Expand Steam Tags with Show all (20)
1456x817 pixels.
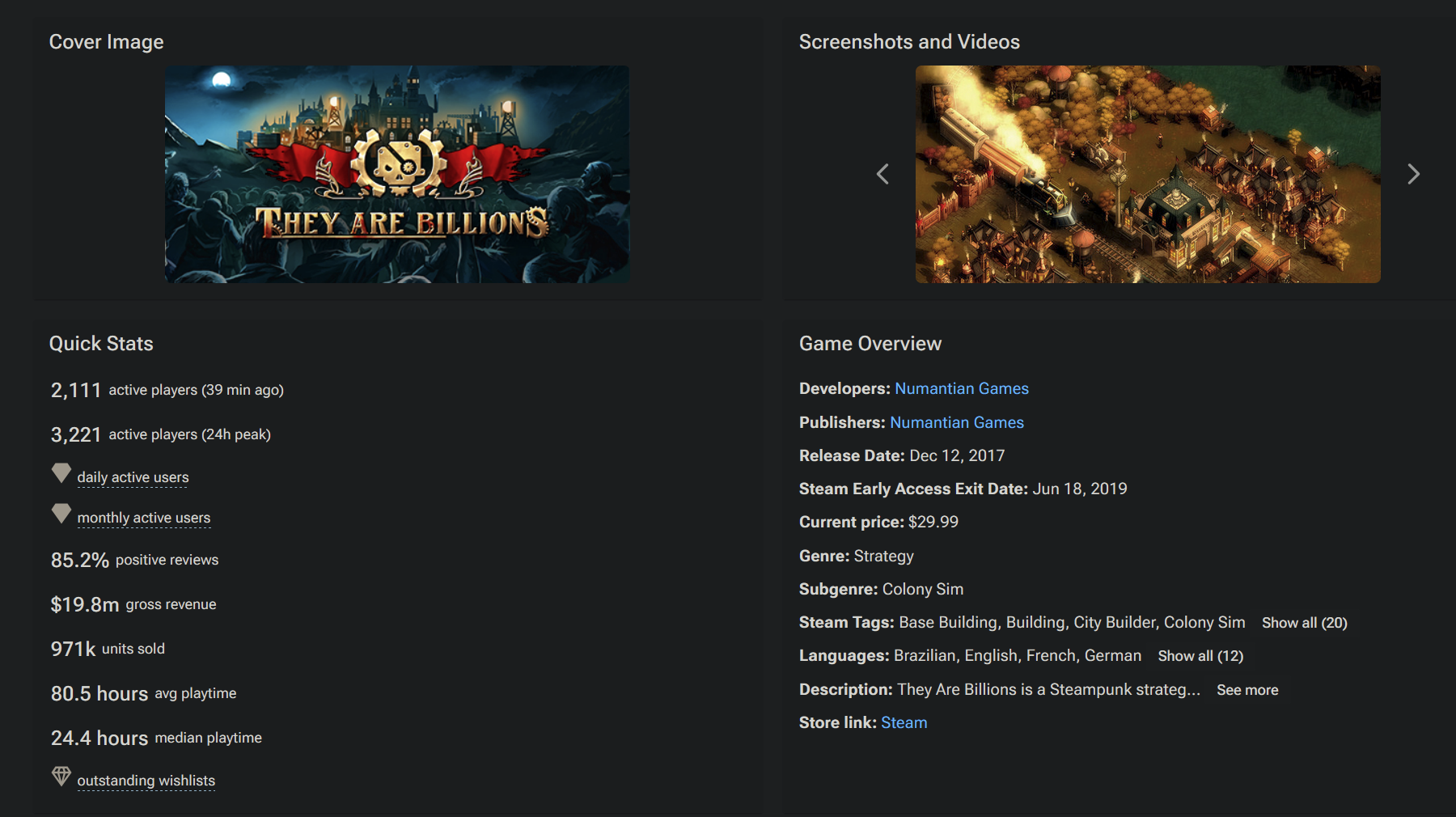click(1305, 623)
